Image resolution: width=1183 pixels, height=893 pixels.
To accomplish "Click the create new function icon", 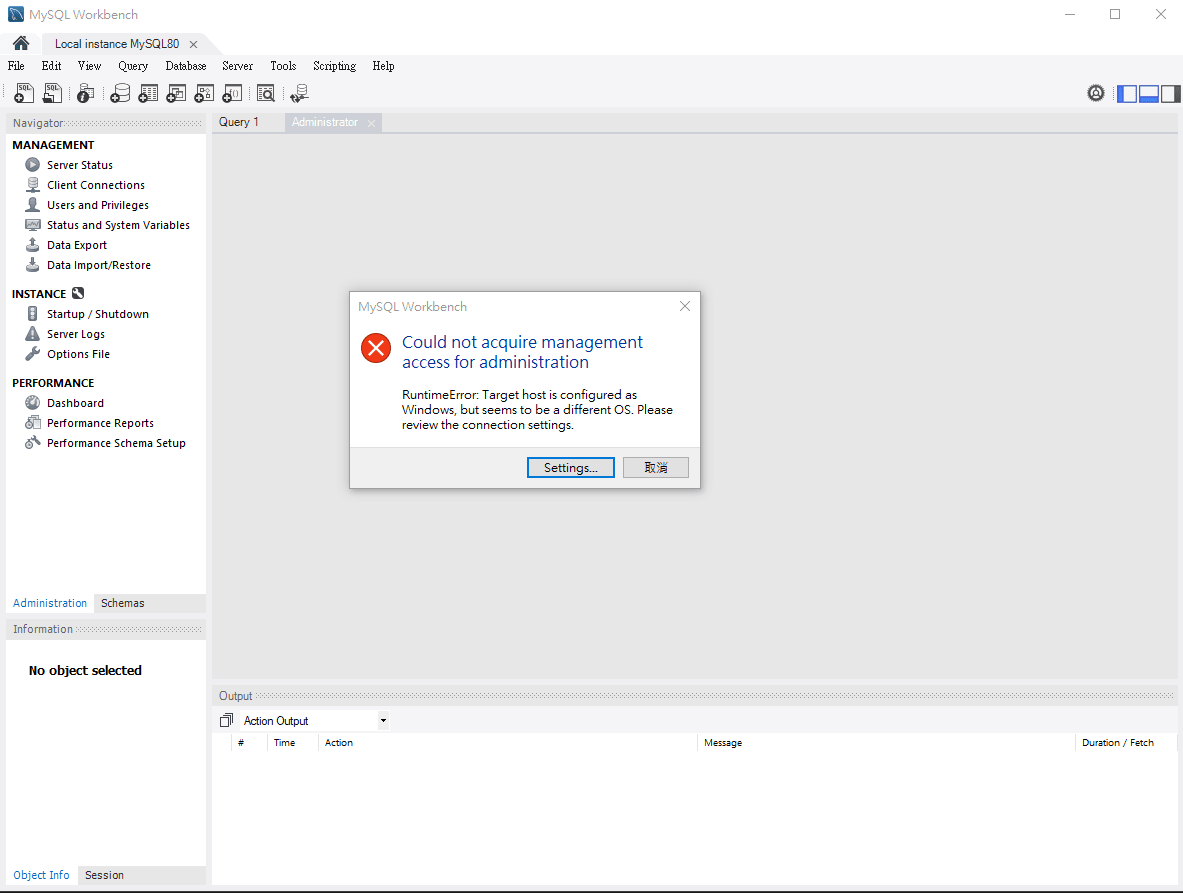I will tap(232, 93).
